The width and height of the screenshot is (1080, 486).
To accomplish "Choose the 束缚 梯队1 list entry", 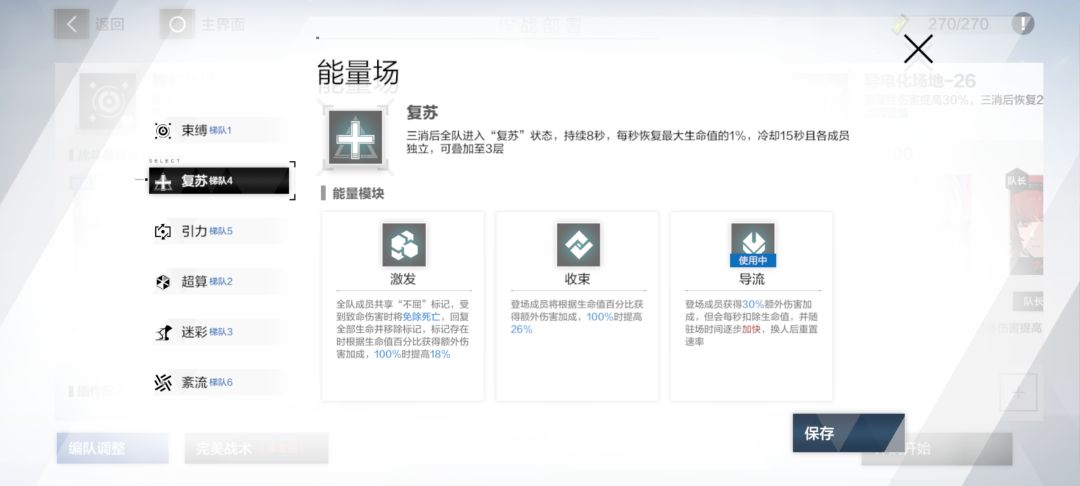I will pyautogui.click(x=218, y=131).
